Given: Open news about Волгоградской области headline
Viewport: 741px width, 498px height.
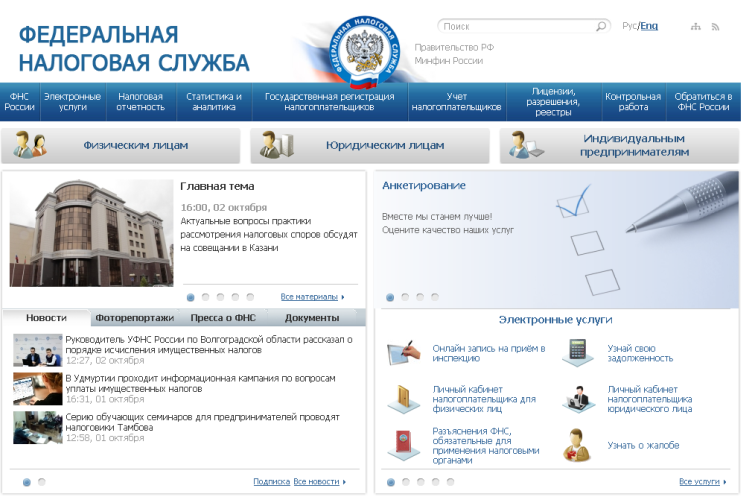Looking at the screenshot, I should point(209,344).
